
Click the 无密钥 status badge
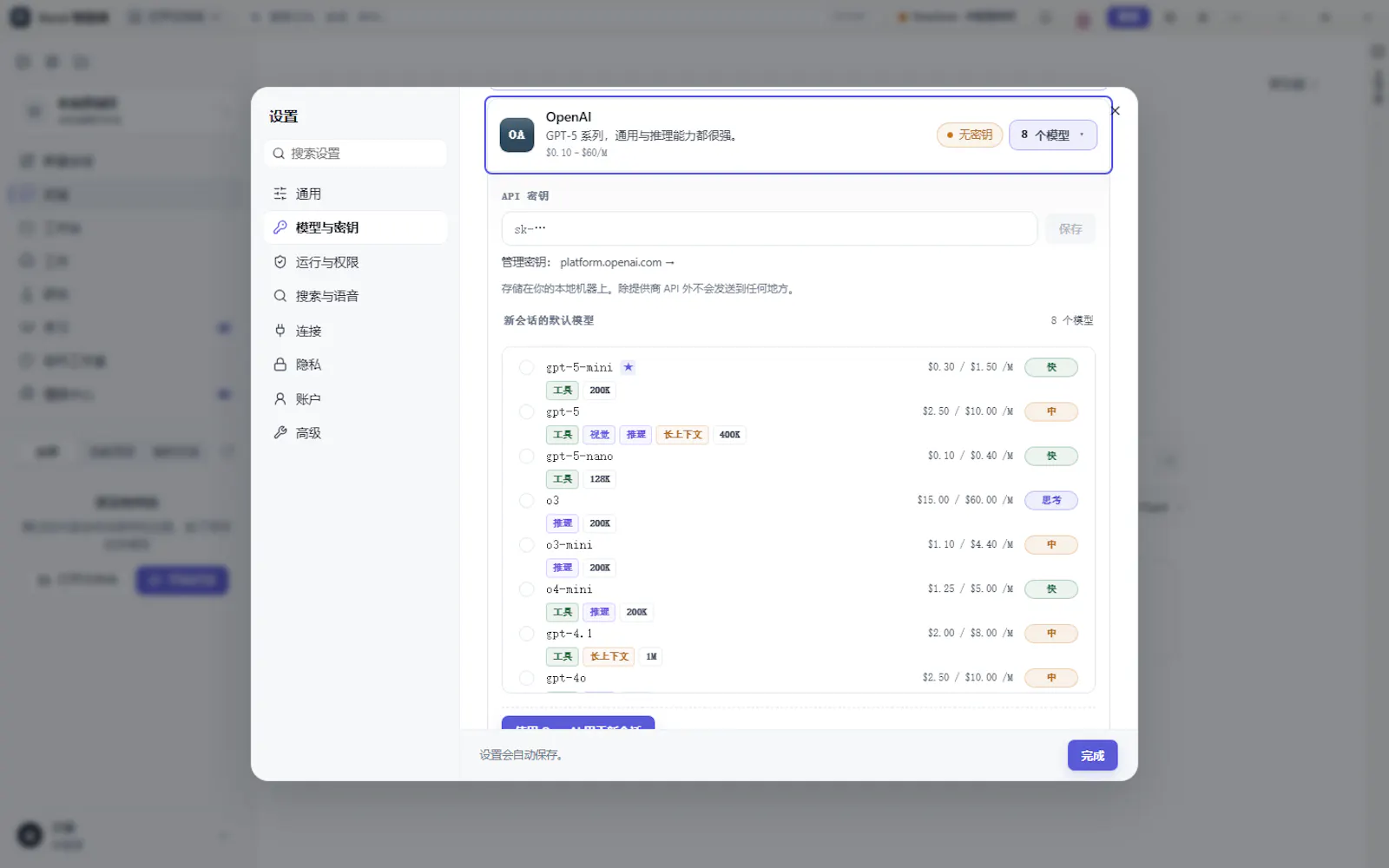970,135
